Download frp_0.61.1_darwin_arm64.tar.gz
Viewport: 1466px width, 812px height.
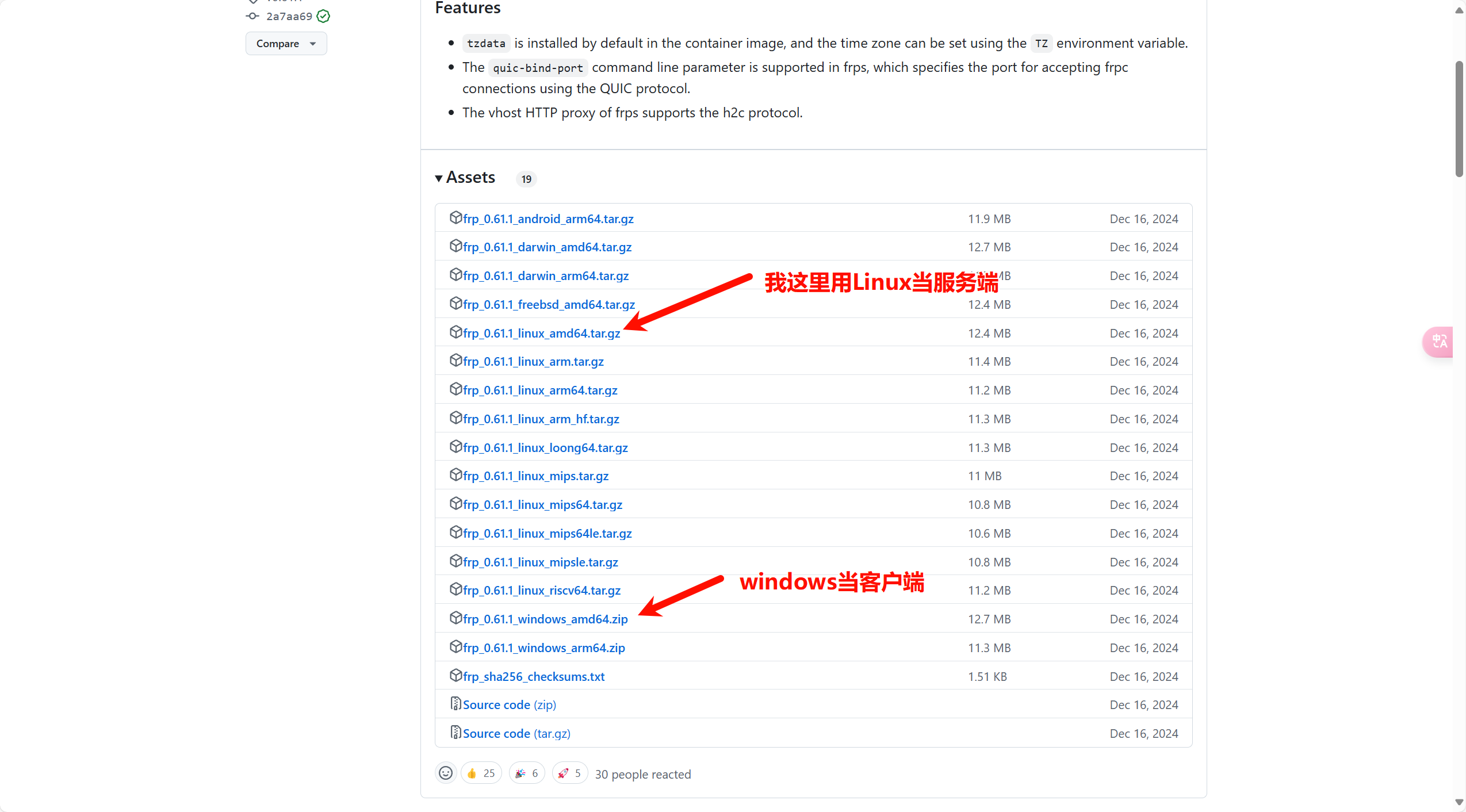[546, 275]
